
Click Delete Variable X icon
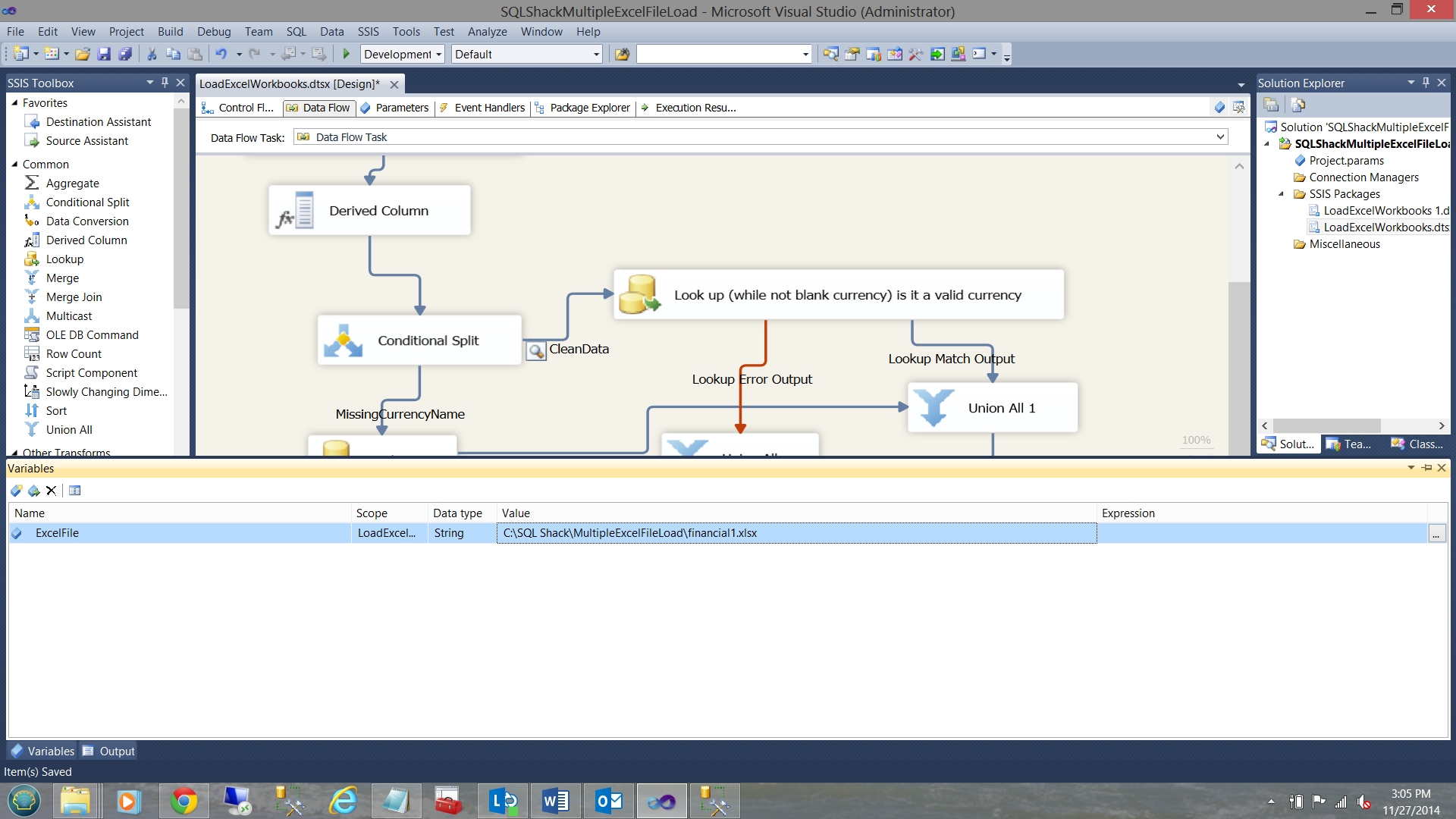point(52,491)
